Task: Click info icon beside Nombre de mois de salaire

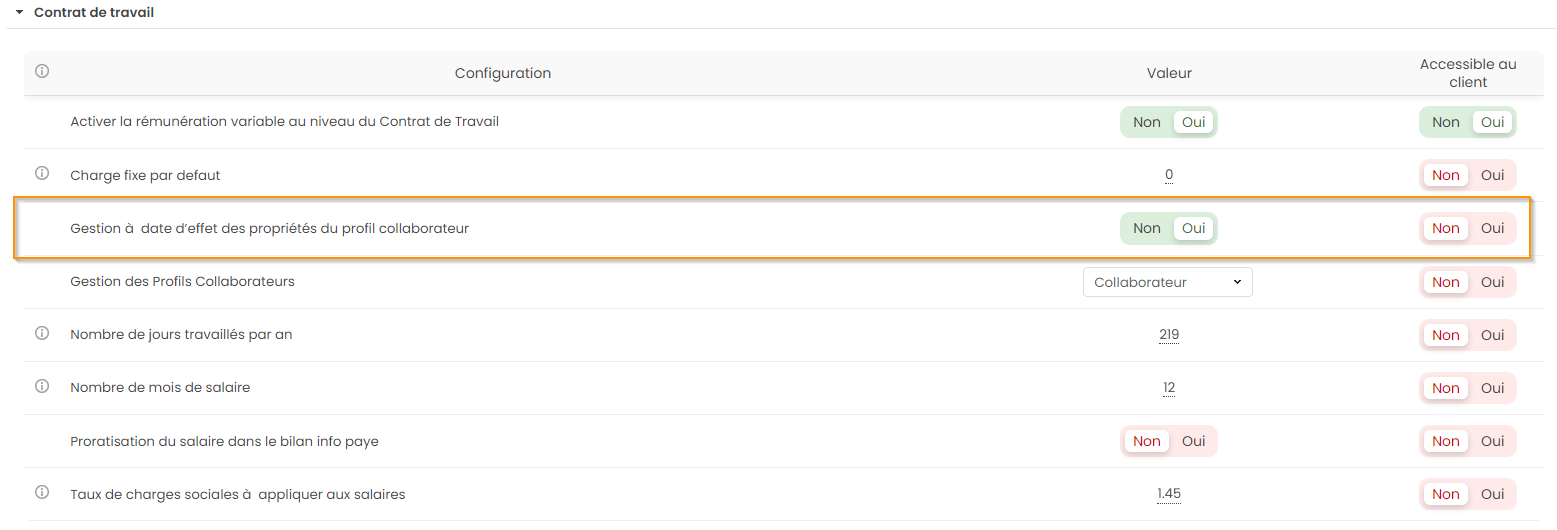Action: 42,386
